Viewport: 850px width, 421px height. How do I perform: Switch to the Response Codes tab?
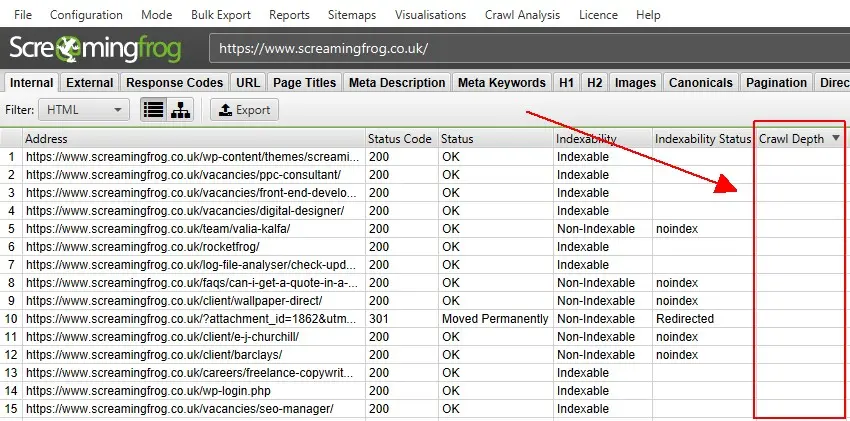[x=175, y=83]
